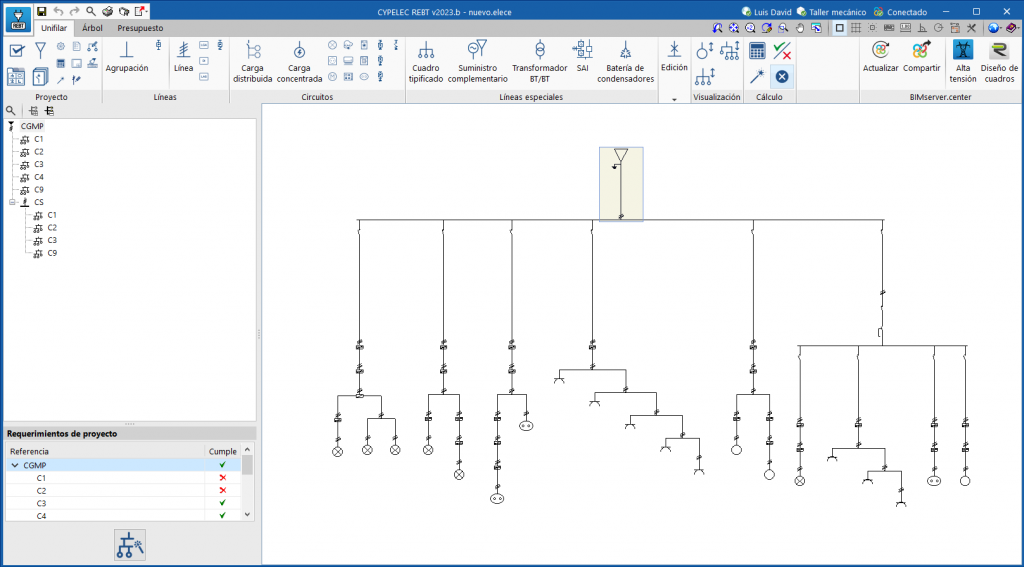Screen dimensions: 1024x567
Task: Click the blue X icon in Cálculo
Action: [782, 76]
